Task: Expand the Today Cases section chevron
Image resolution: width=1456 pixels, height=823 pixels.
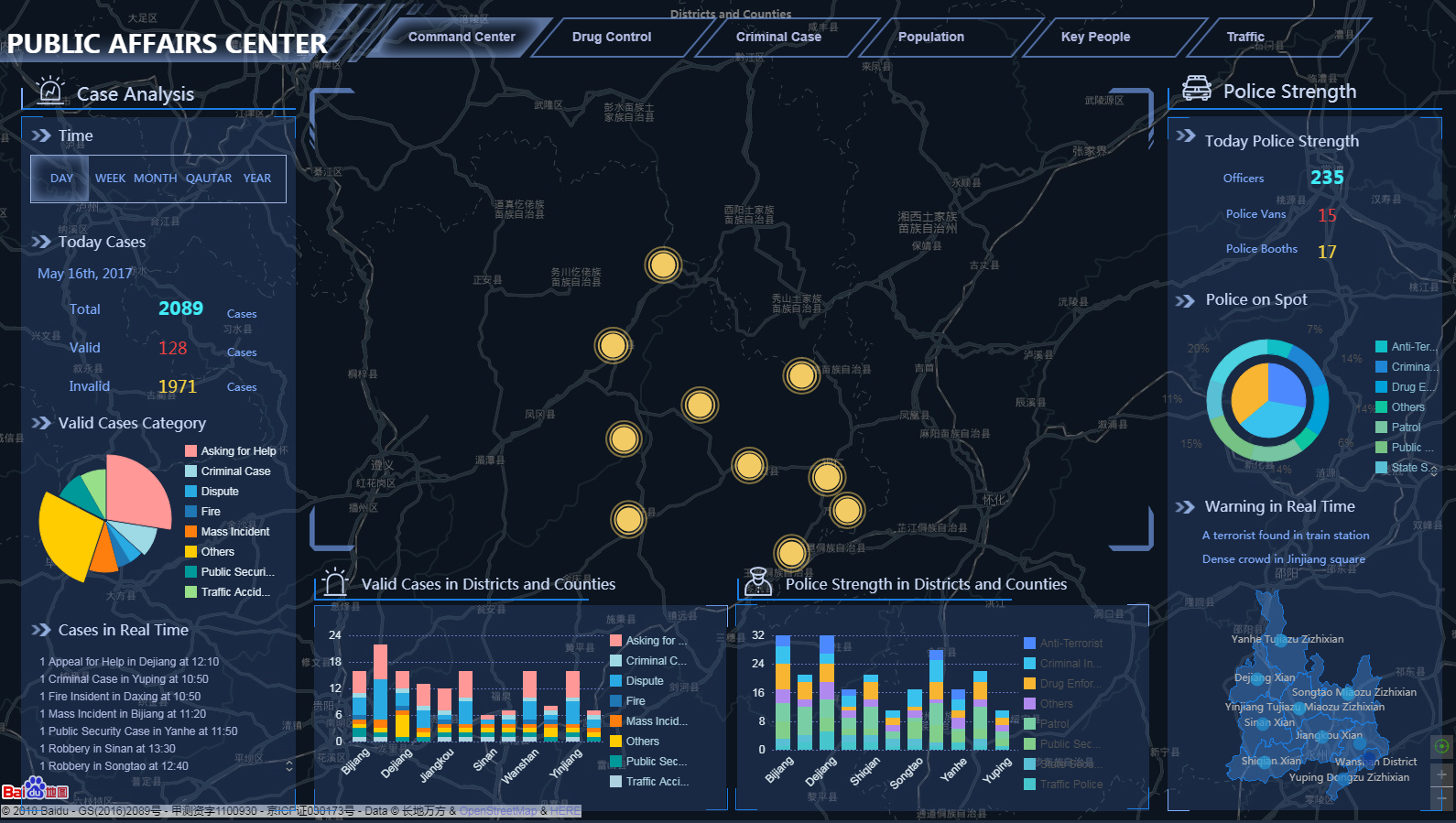Action: [x=41, y=242]
